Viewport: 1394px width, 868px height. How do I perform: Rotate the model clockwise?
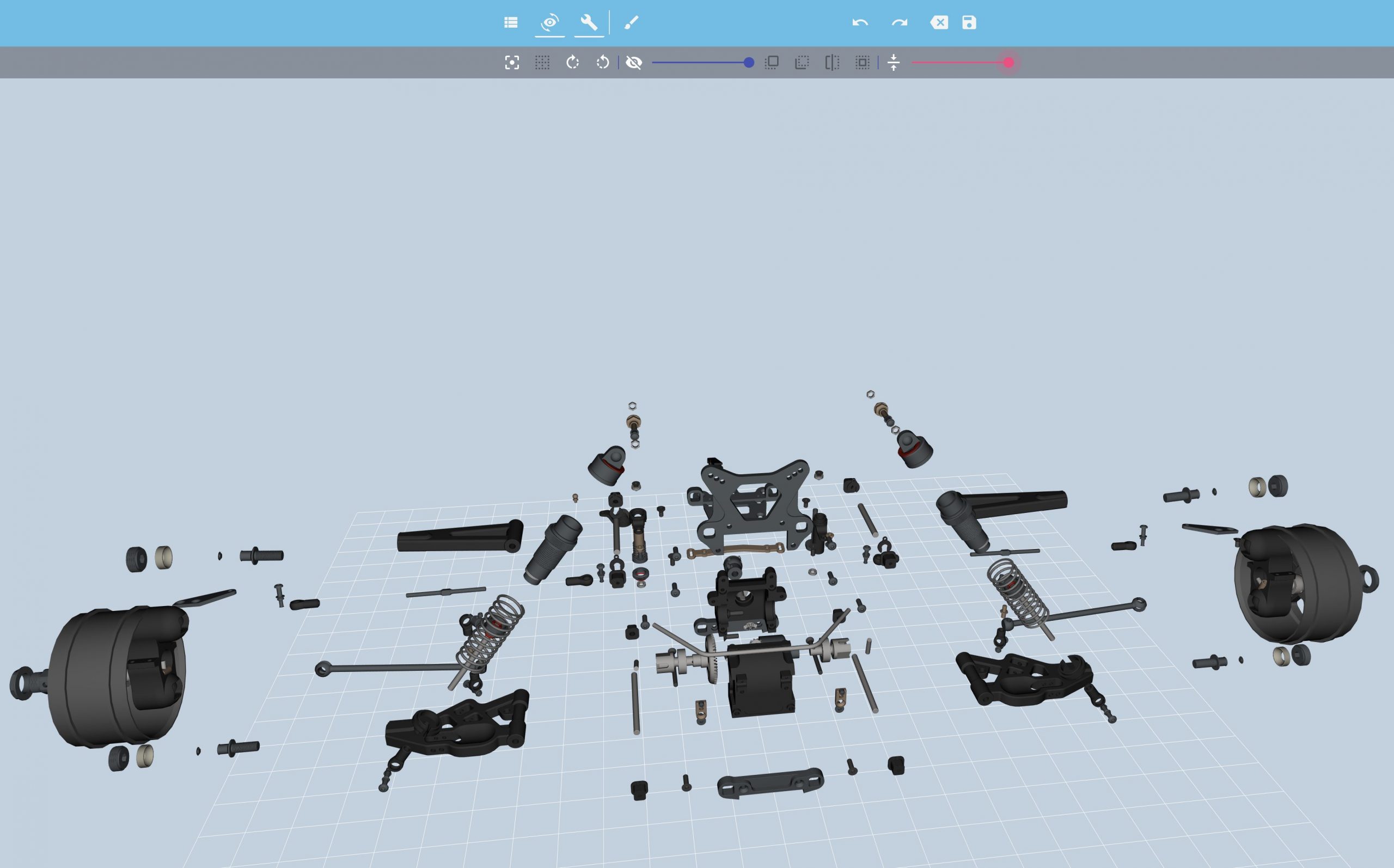(x=573, y=63)
